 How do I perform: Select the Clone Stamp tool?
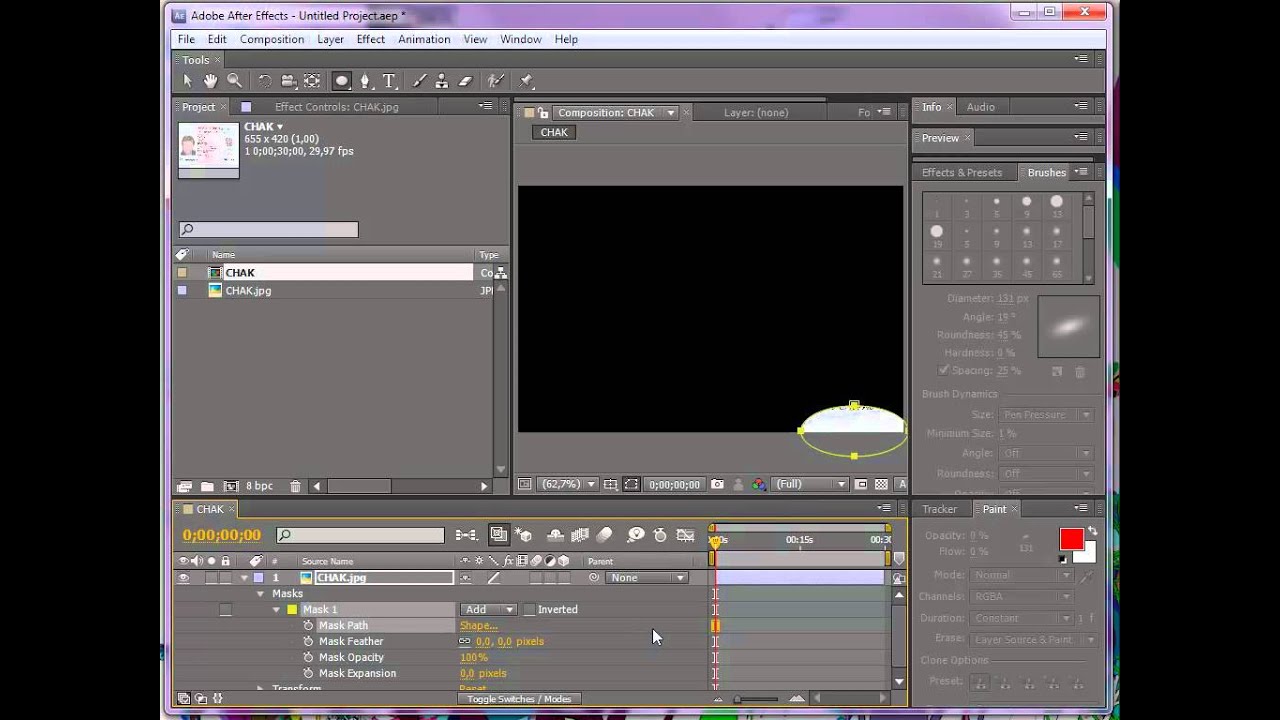442,81
